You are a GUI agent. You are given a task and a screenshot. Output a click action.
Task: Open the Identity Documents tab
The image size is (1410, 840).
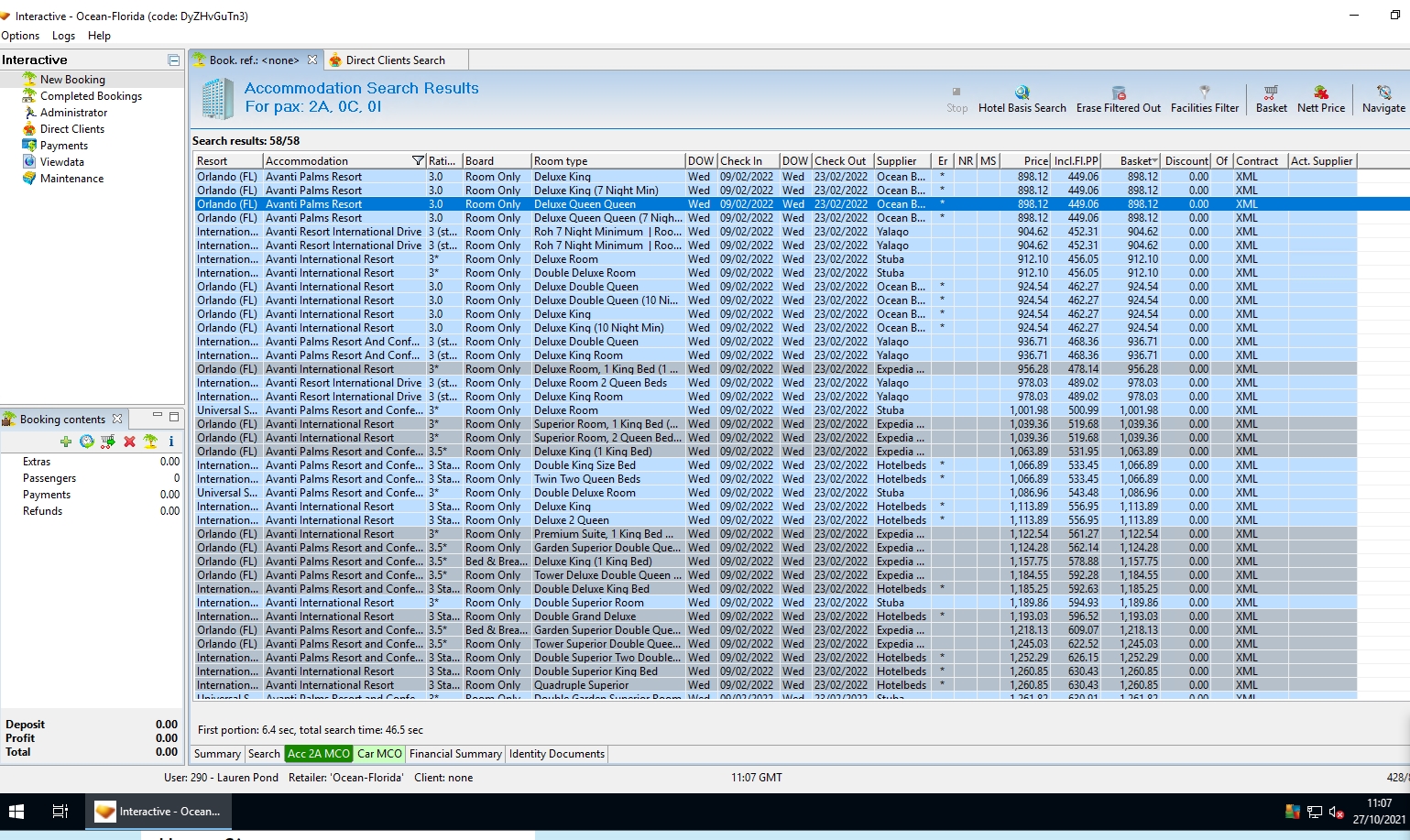(x=557, y=754)
